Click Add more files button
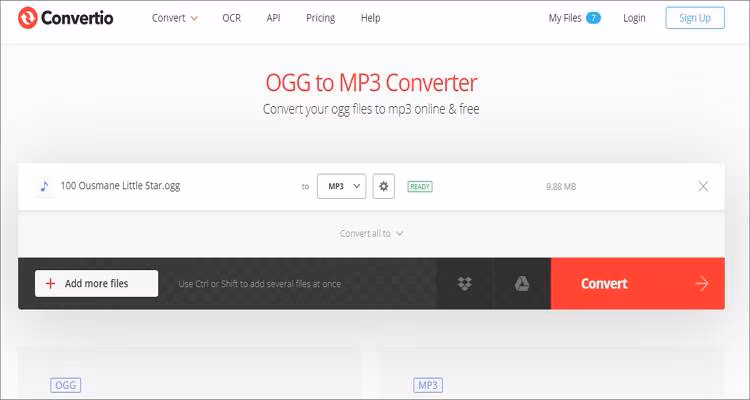 pyautogui.click(x=97, y=283)
